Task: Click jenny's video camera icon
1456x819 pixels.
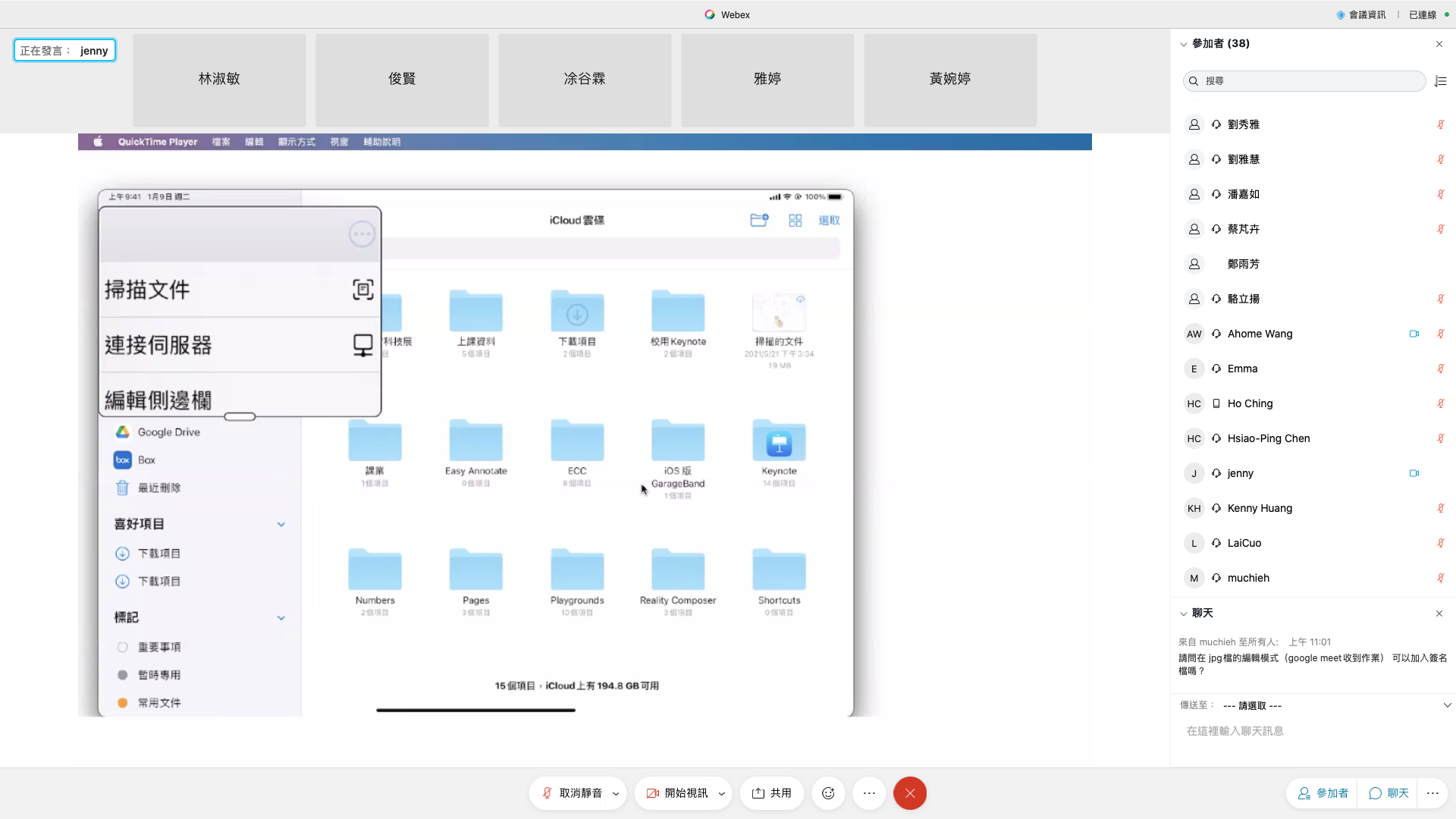Action: pos(1414,473)
